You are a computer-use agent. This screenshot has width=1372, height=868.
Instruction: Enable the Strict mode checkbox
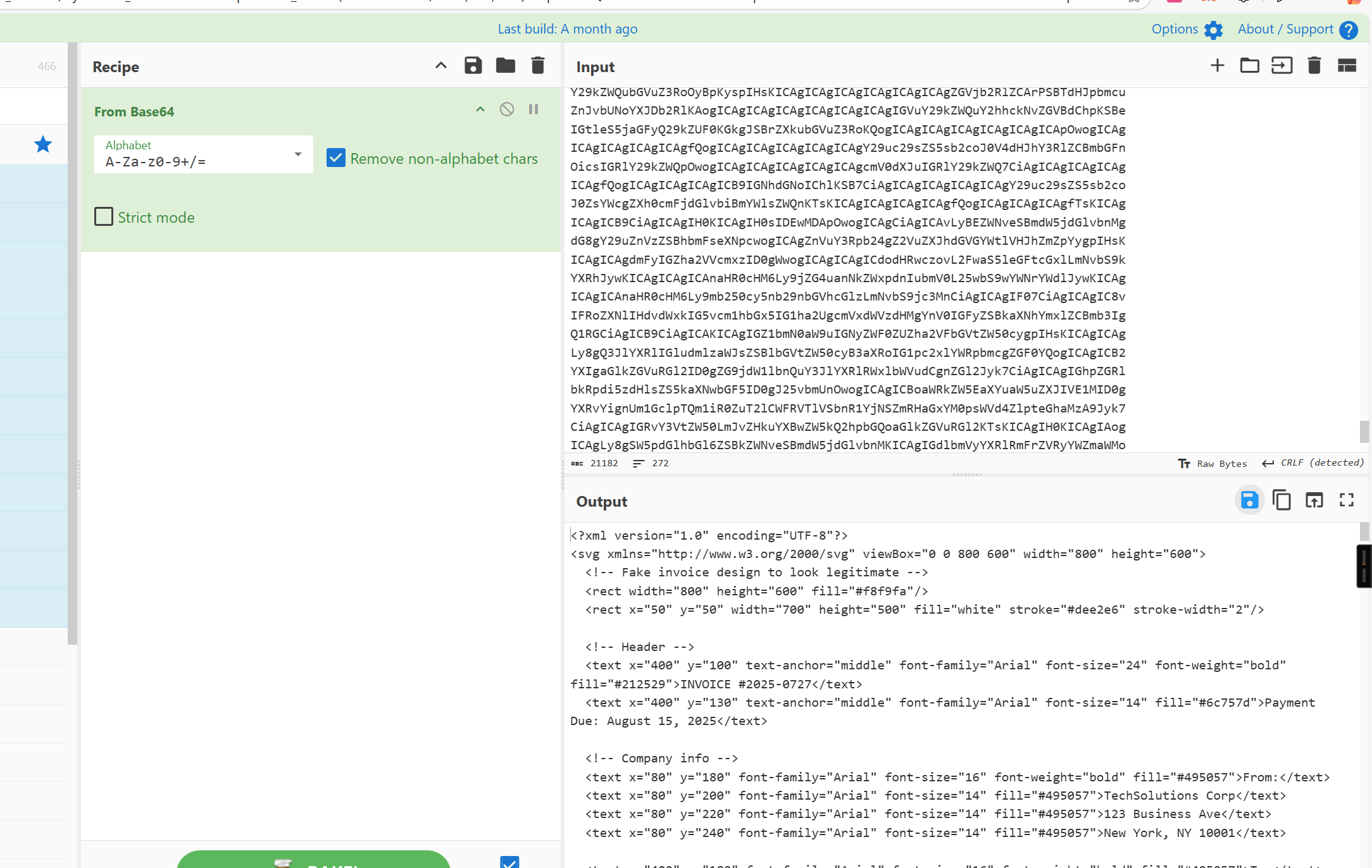tap(104, 217)
